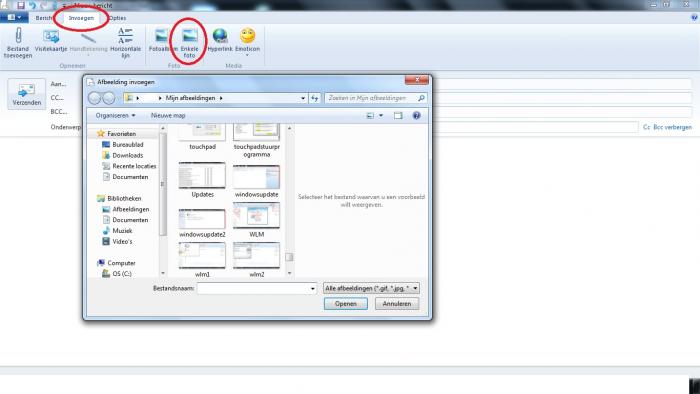Switch to the Invoegen ribbon tab
Image resolution: width=700 pixels, height=394 pixels.
tap(81, 18)
